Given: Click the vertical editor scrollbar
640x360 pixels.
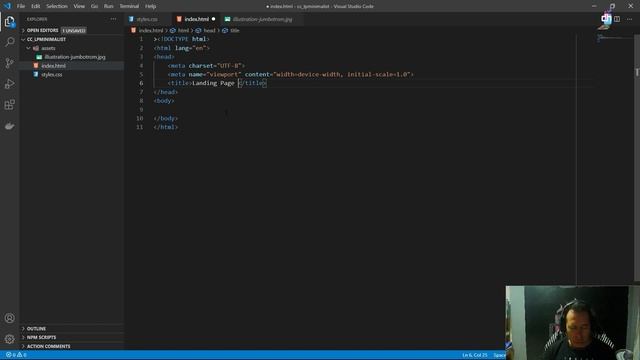Looking at the screenshot, I should [637, 157].
